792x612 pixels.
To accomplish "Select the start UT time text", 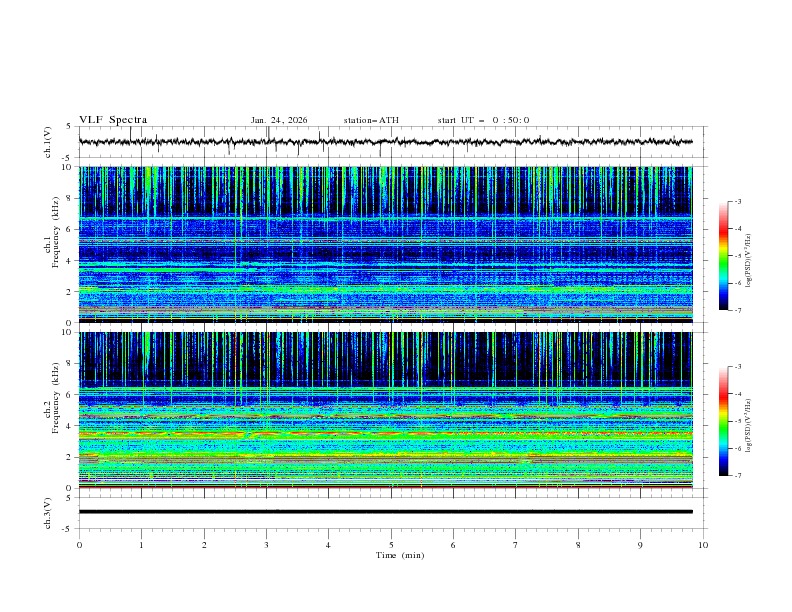I will (483, 120).
